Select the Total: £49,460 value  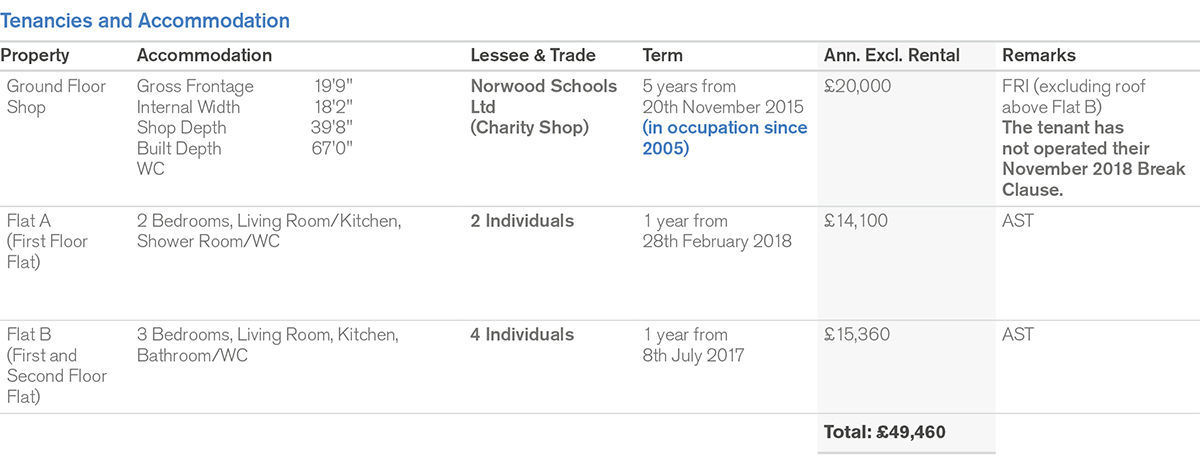tap(884, 432)
